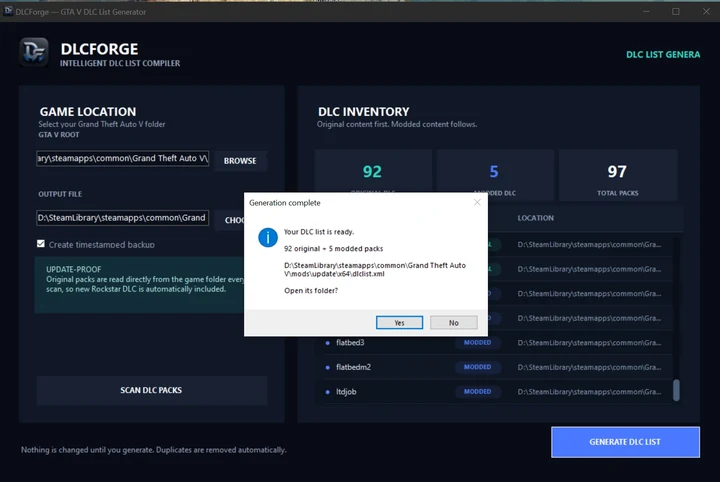Click the dlclist.xml path in dialog

pyautogui.click(x=375, y=269)
